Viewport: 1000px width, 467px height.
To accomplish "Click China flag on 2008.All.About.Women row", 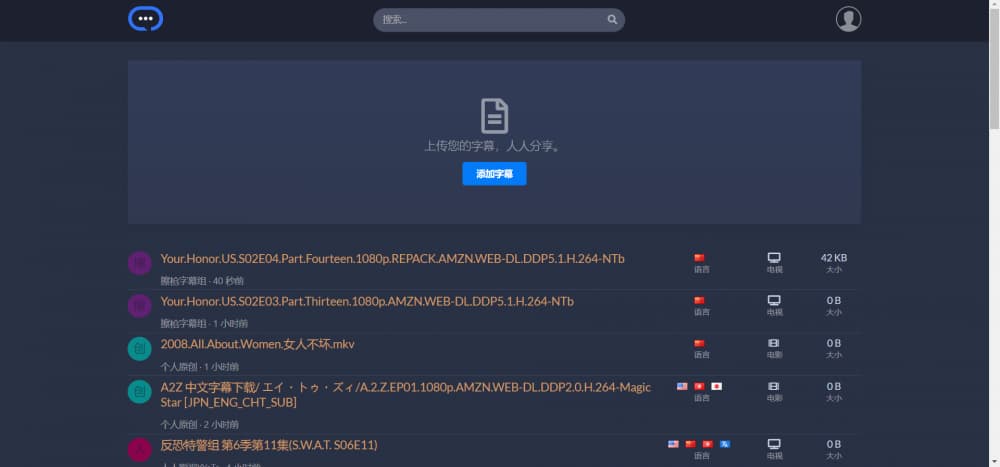I will click(700, 343).
